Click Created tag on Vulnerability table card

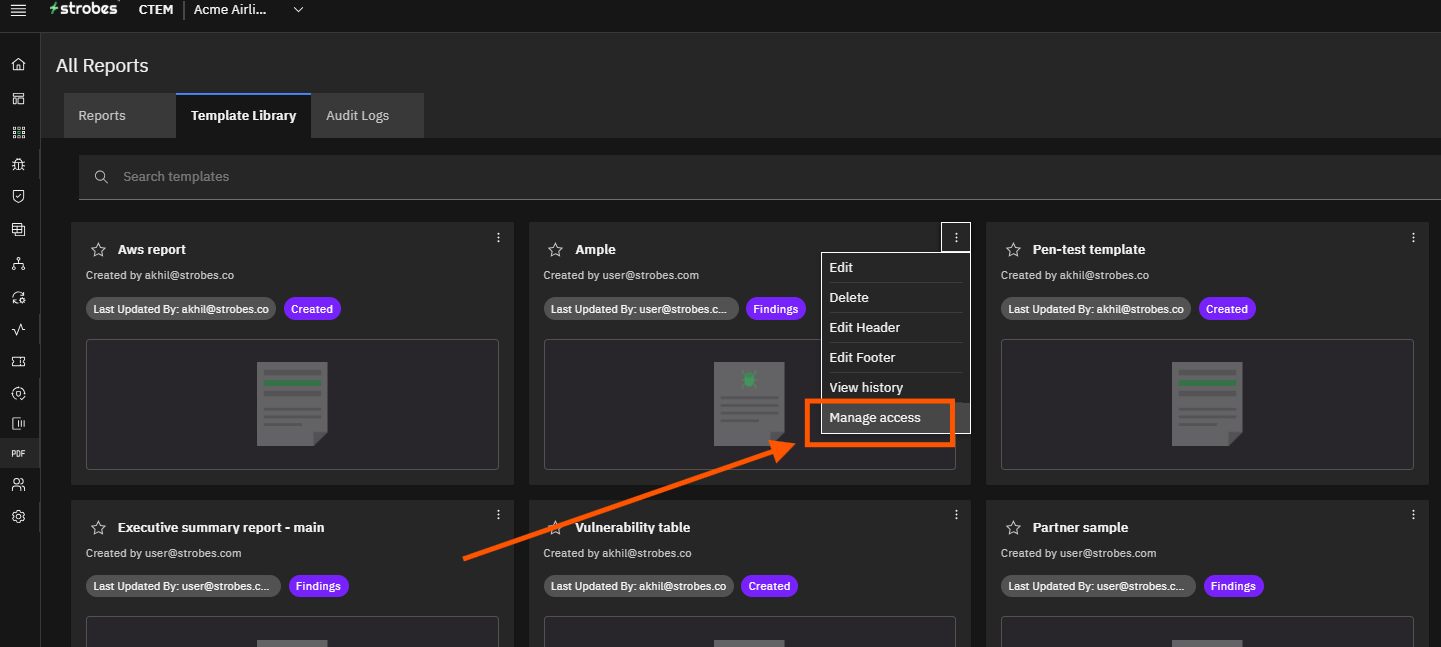pyautogui.click(x=769, y=586)
